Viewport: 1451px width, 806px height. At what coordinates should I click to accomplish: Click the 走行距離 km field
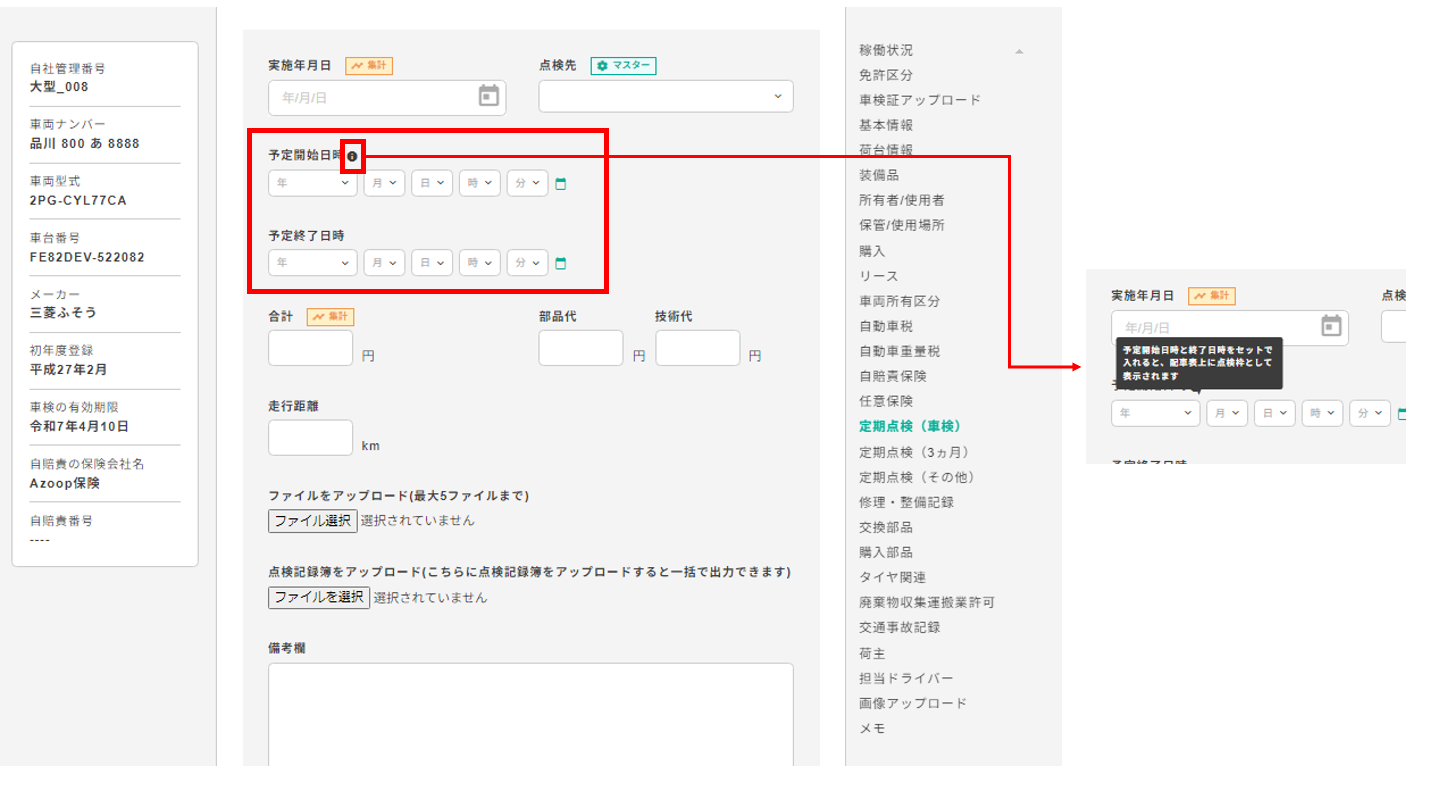tap(311, 437)
